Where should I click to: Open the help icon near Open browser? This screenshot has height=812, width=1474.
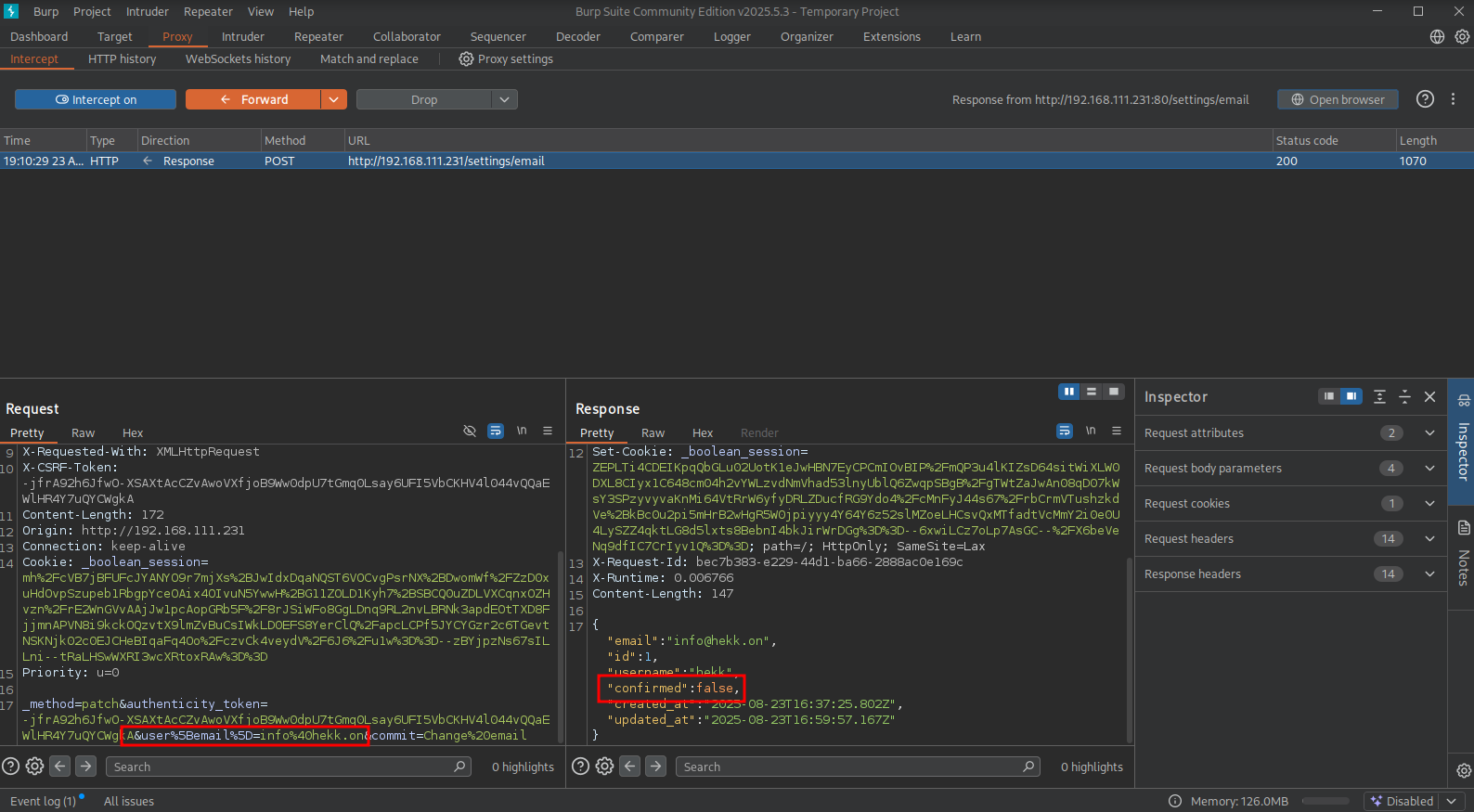(x=1425, y=99)
